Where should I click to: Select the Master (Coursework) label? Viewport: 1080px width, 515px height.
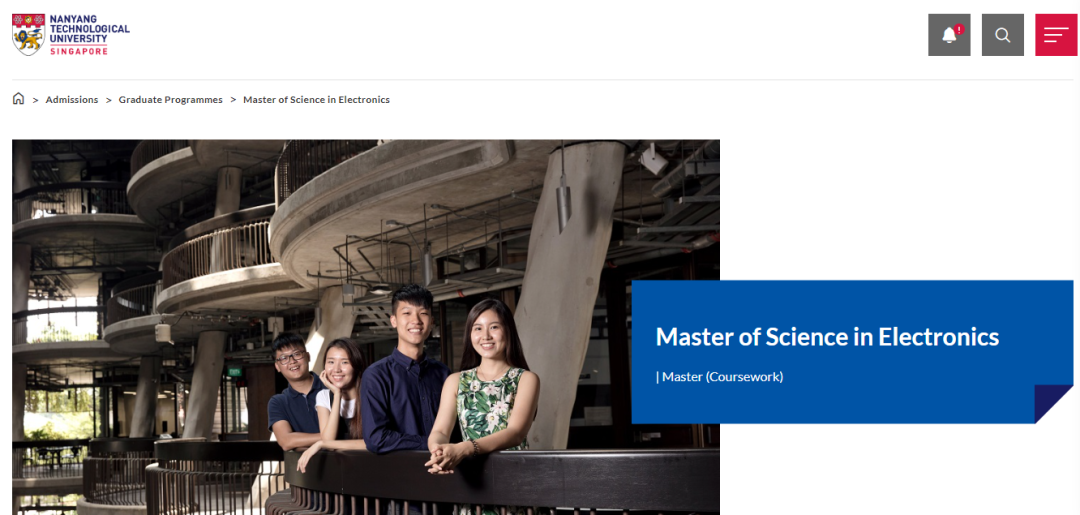(x=719, y=377)
